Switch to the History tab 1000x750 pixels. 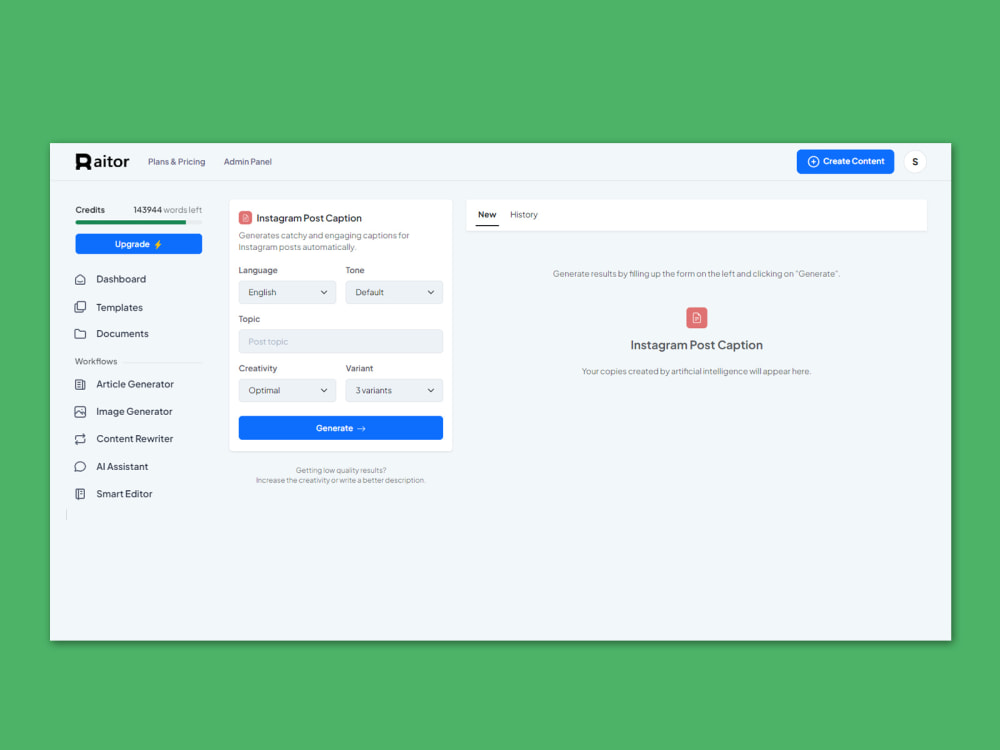point(524,215)
